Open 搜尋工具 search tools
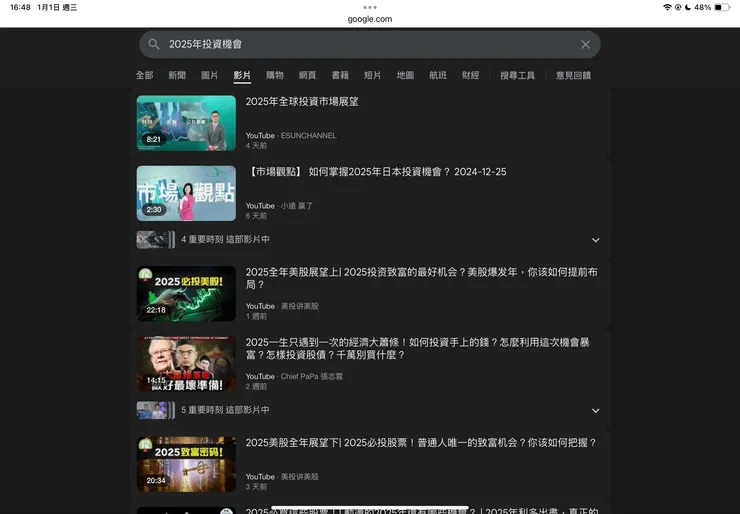This screenshot has height=514, width=740. (x=517, y=76)
